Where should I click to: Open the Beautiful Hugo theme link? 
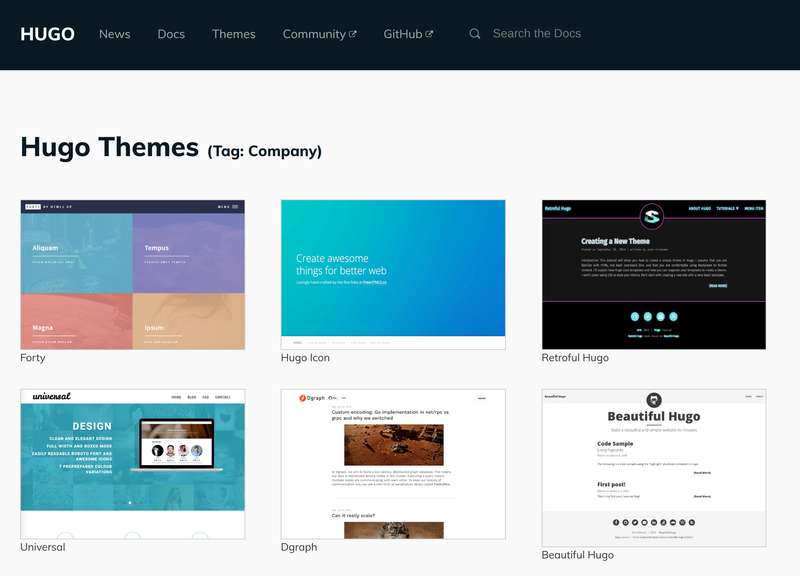(x=578, y=555)
